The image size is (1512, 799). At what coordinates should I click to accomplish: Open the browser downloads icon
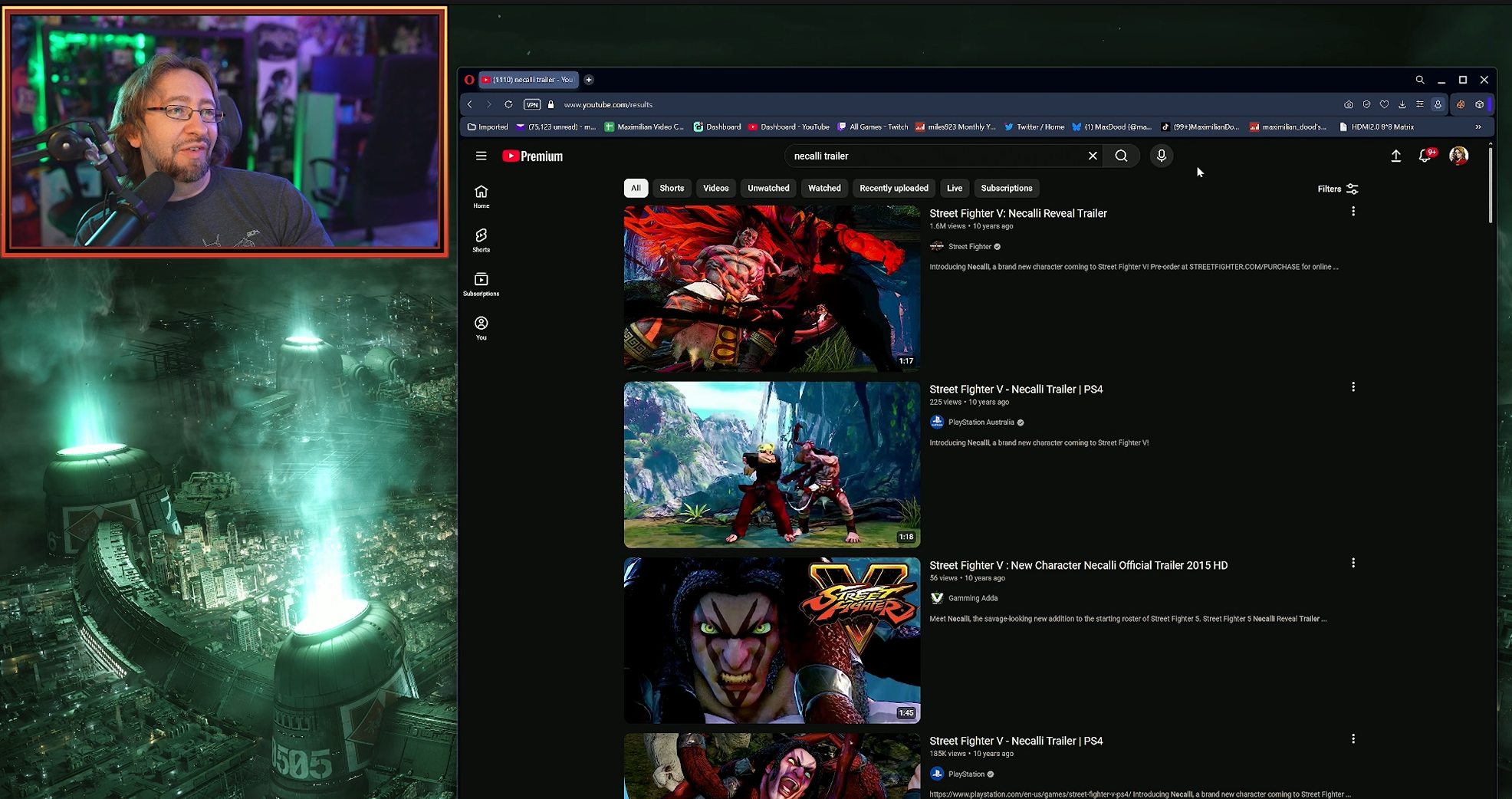(x=1402, y=104)
